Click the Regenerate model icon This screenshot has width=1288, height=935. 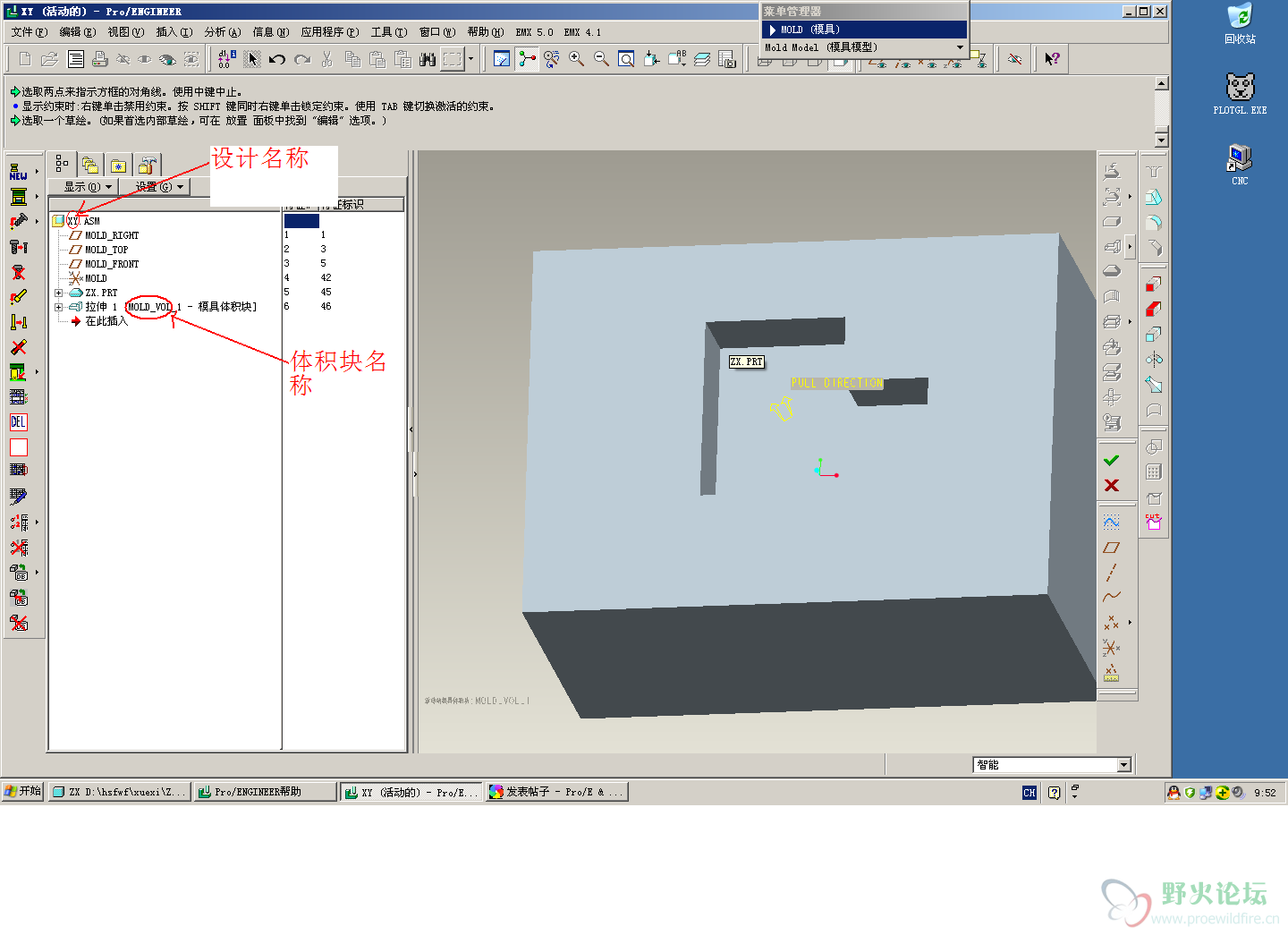coord(225,59)
